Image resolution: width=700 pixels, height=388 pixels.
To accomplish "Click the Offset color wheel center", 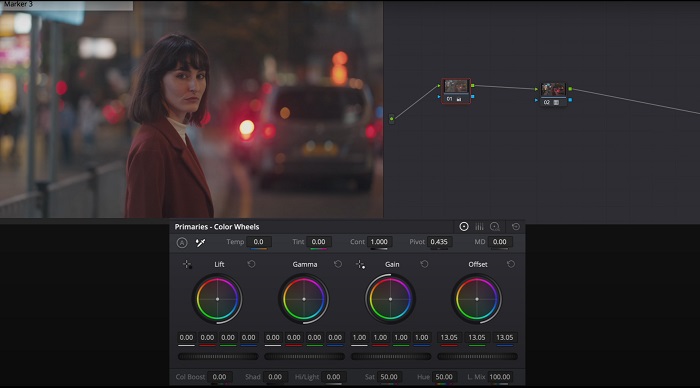I will pyautogui.click(x=477, y=299).
